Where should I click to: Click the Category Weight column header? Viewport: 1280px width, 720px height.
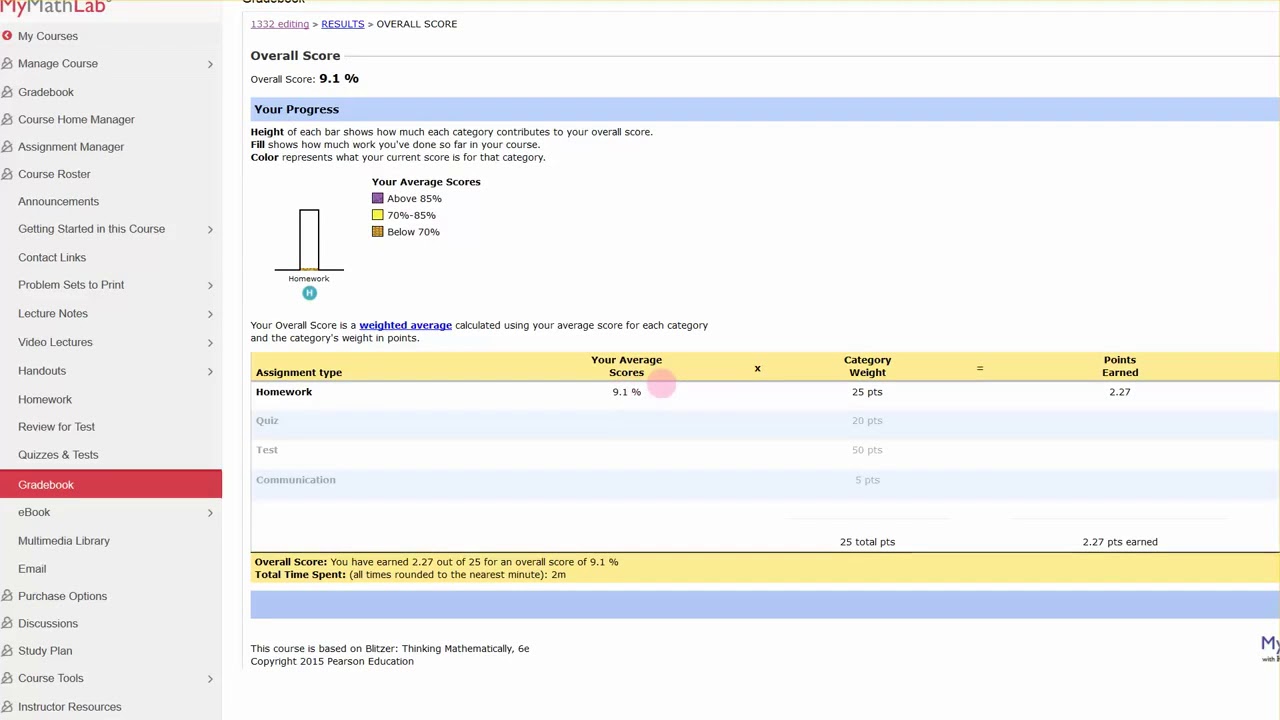(867, 366)
